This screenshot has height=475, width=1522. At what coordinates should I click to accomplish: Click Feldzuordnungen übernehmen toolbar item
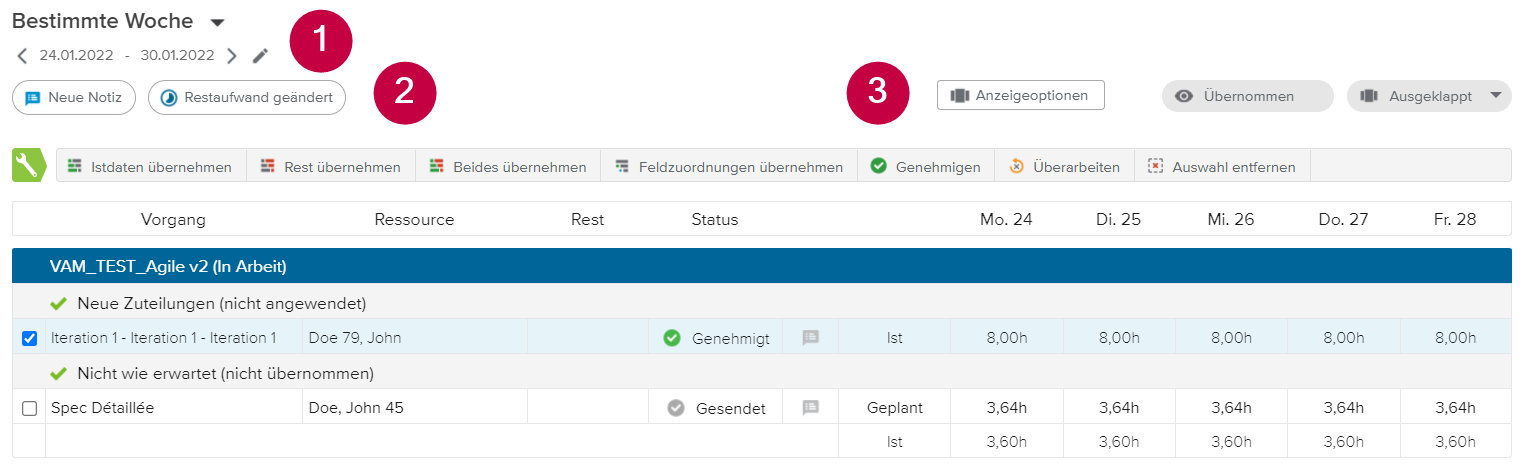pyautogui.click(x=729, y=167)
